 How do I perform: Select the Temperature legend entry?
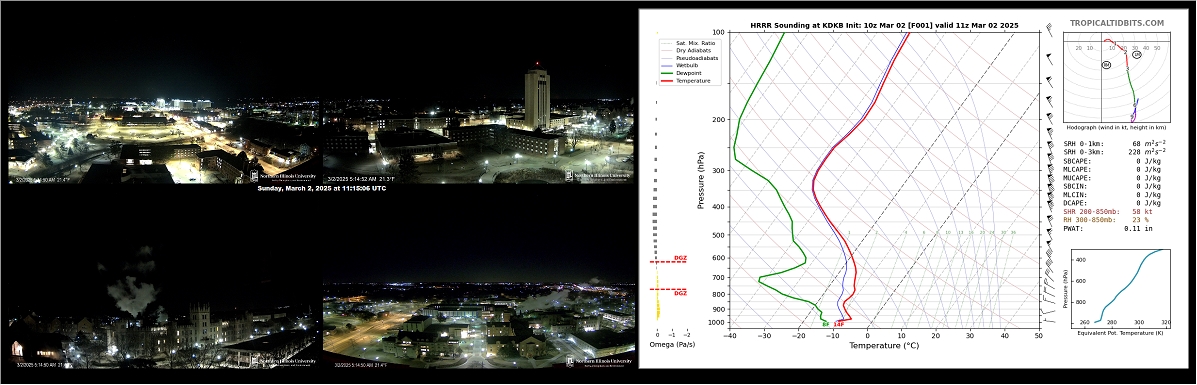(x=693, y=80)
